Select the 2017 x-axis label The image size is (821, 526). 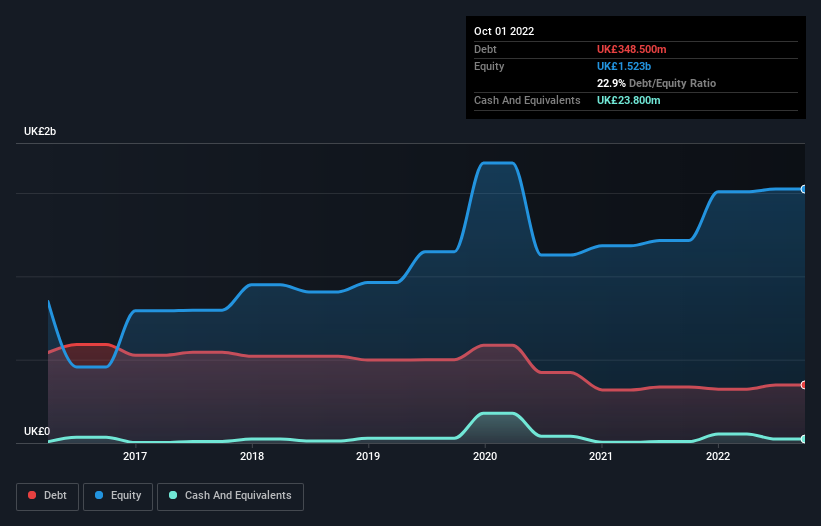click(135, 456)
